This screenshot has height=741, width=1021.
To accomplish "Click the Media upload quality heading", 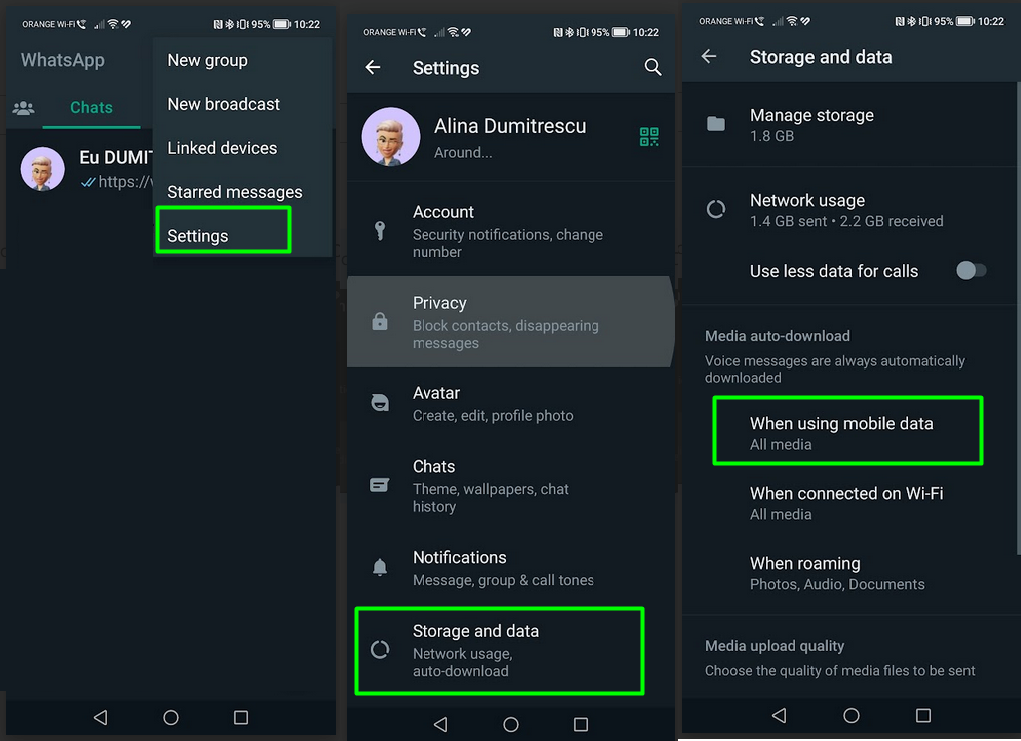I will [774, 646].
